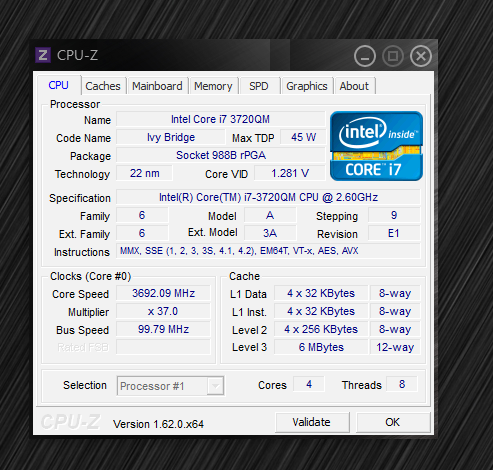This screenshot has height=470, width=493.
Task: Click the Level 2 8-way value
Action: (395, 329)
